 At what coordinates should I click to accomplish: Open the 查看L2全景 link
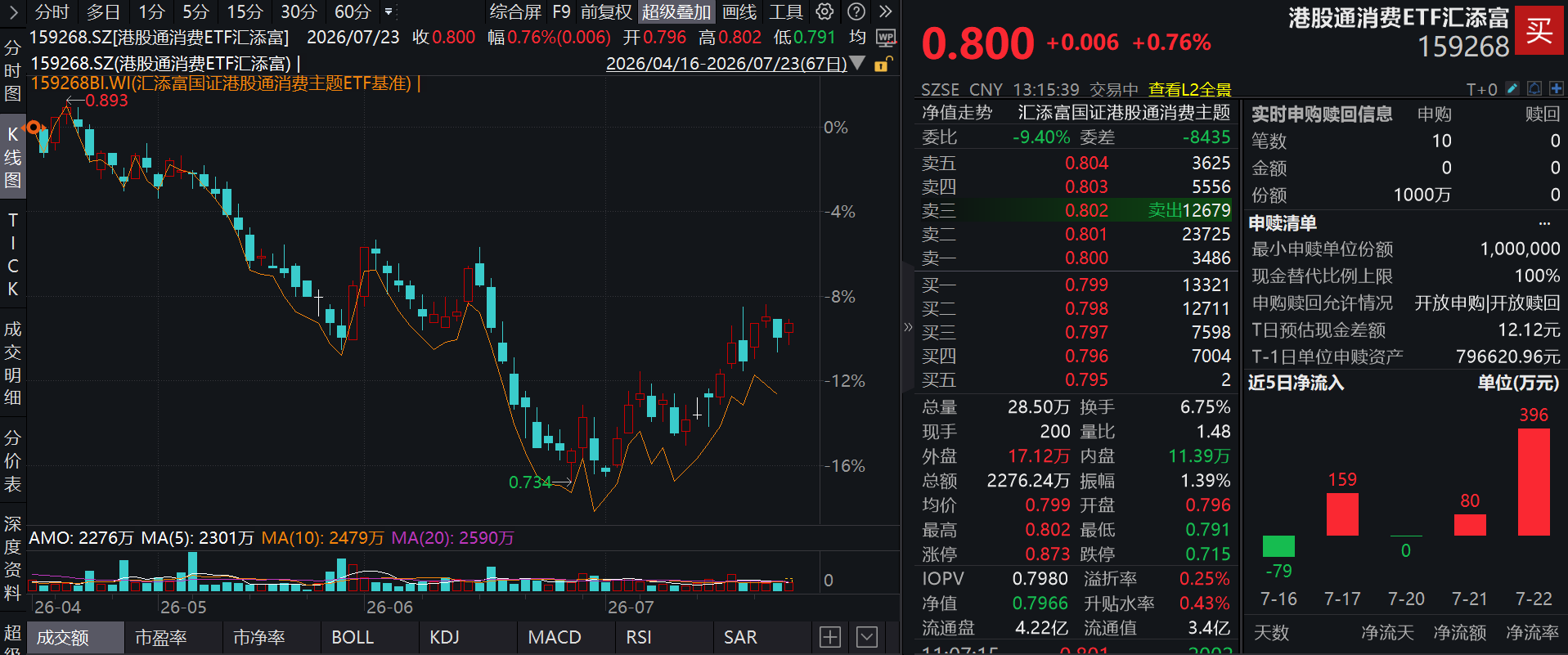[x=1189, y=89]
